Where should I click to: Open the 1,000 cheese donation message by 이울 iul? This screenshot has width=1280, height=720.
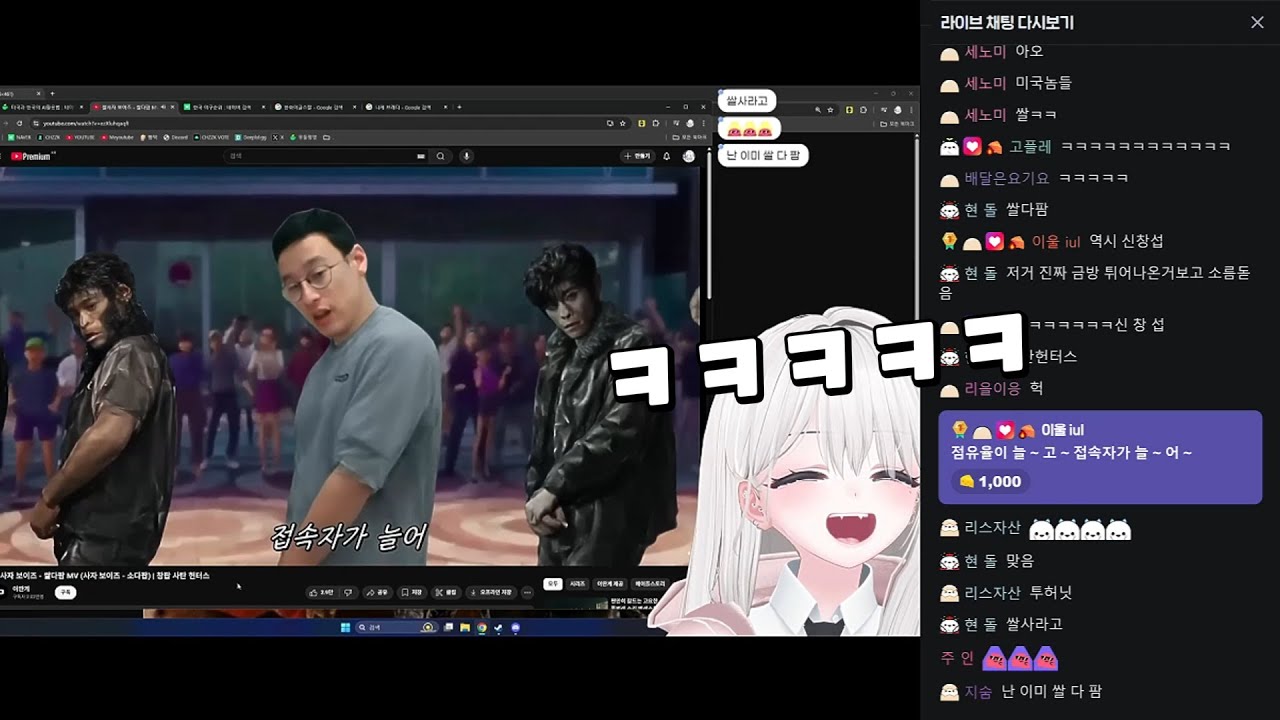(1100, 457)
